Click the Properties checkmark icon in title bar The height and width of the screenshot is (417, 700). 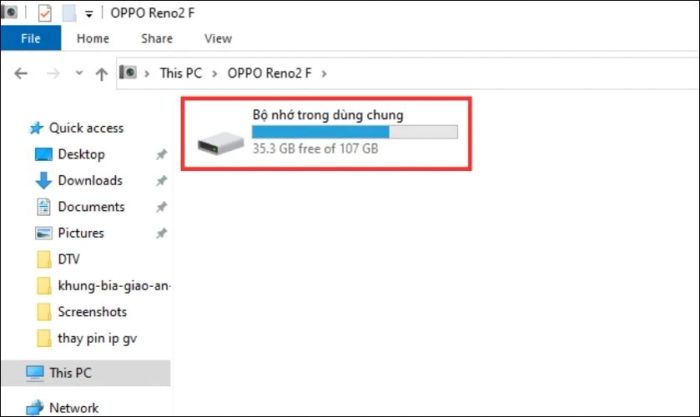tap(45, 13)
